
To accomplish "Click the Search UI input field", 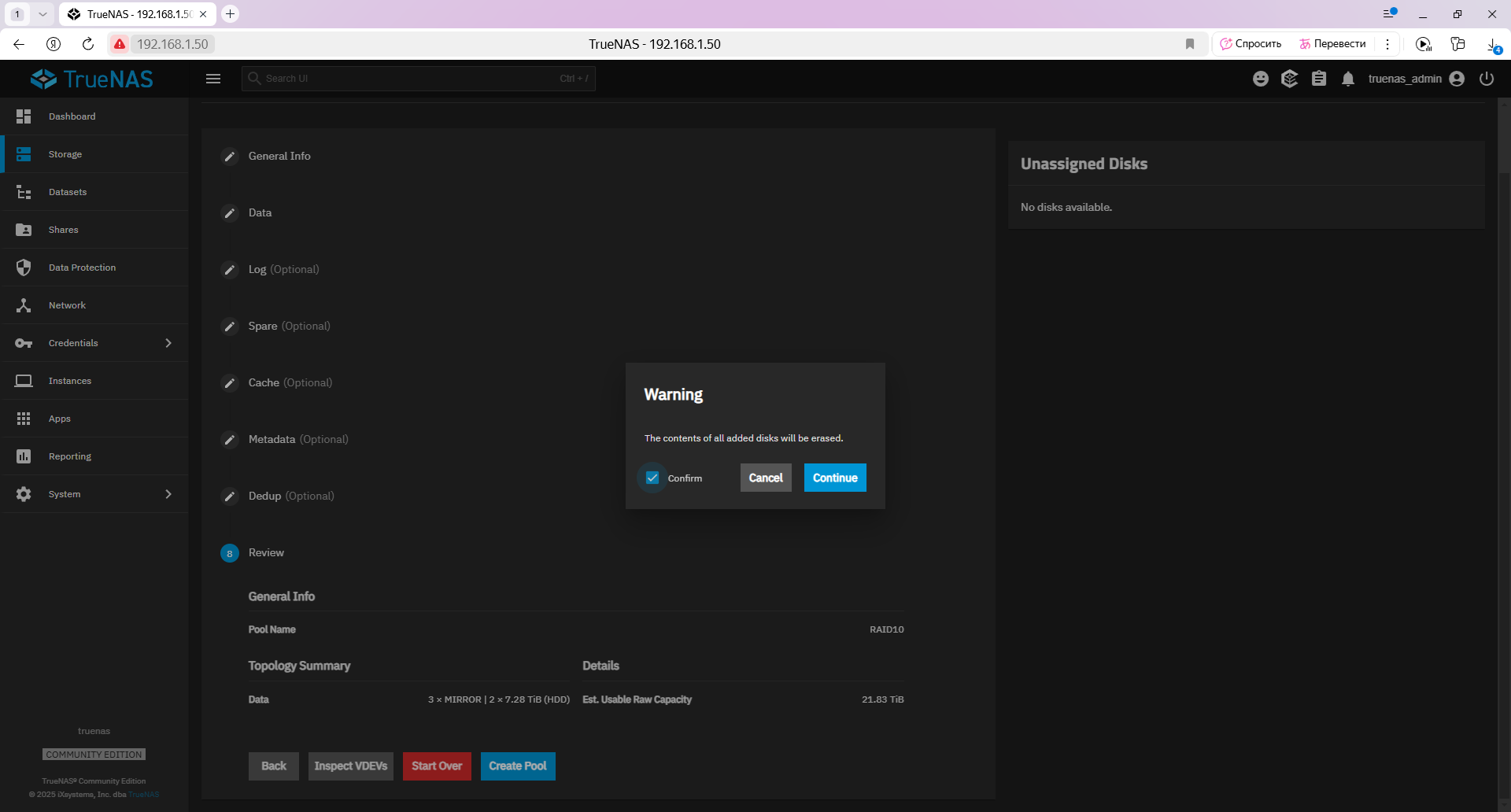I will click(x=419, y=79).
